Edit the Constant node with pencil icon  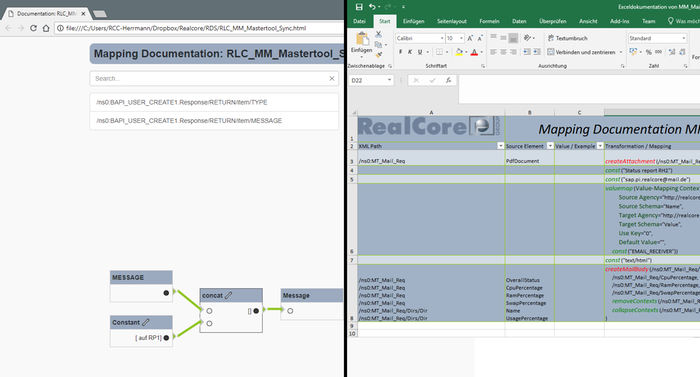[146, 322]
